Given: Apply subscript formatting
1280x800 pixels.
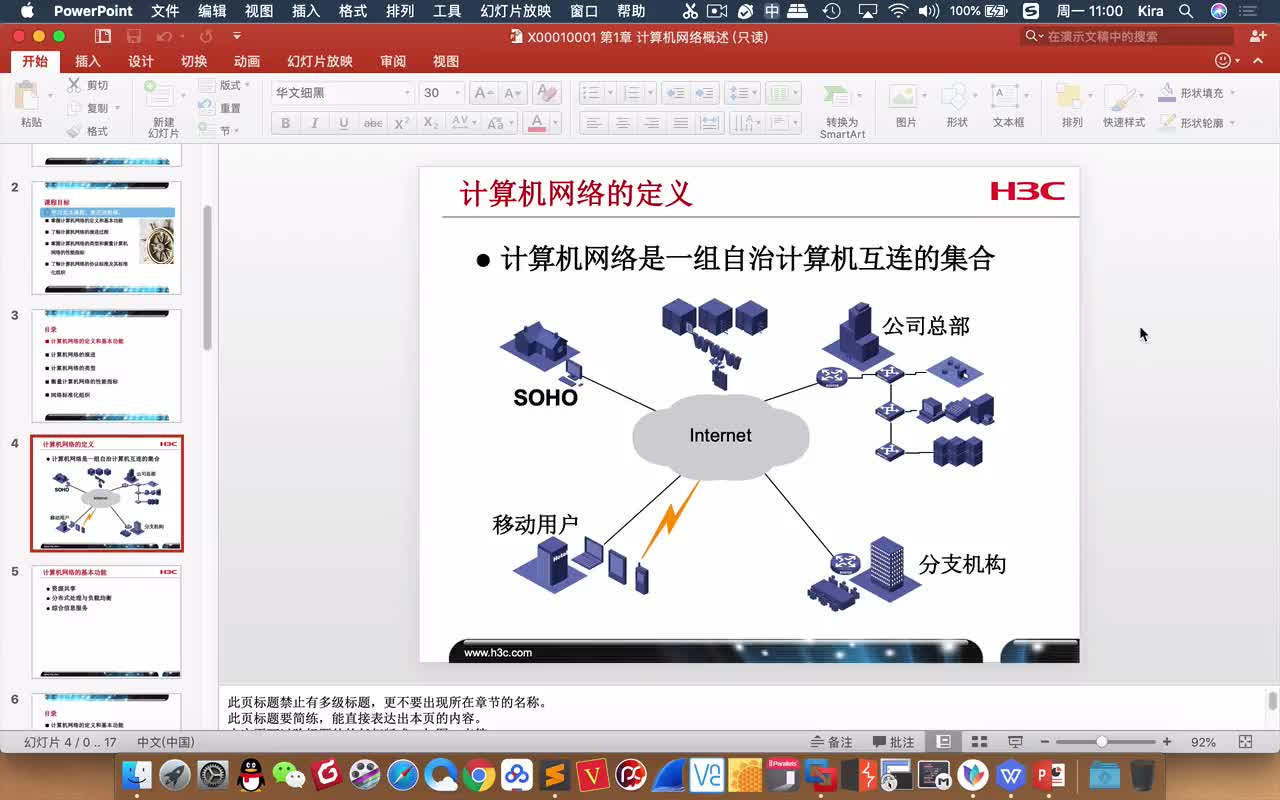Looking at the screenshot, I should [431, 123].
